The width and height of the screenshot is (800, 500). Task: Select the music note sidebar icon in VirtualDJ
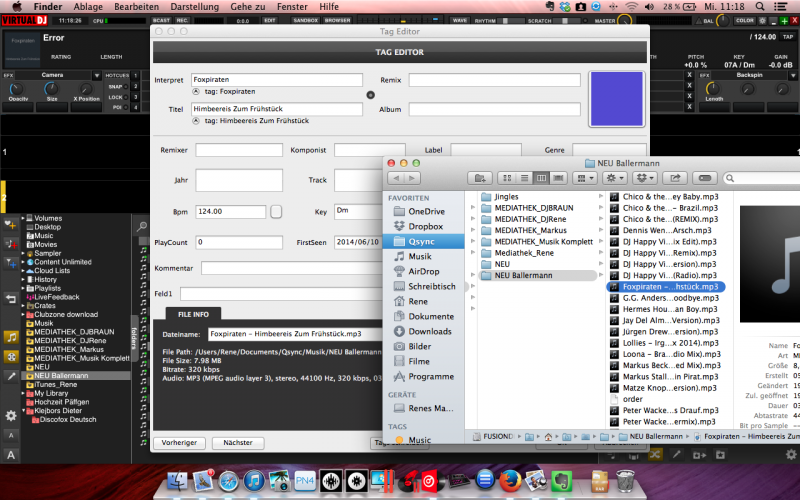click(11, 337)
